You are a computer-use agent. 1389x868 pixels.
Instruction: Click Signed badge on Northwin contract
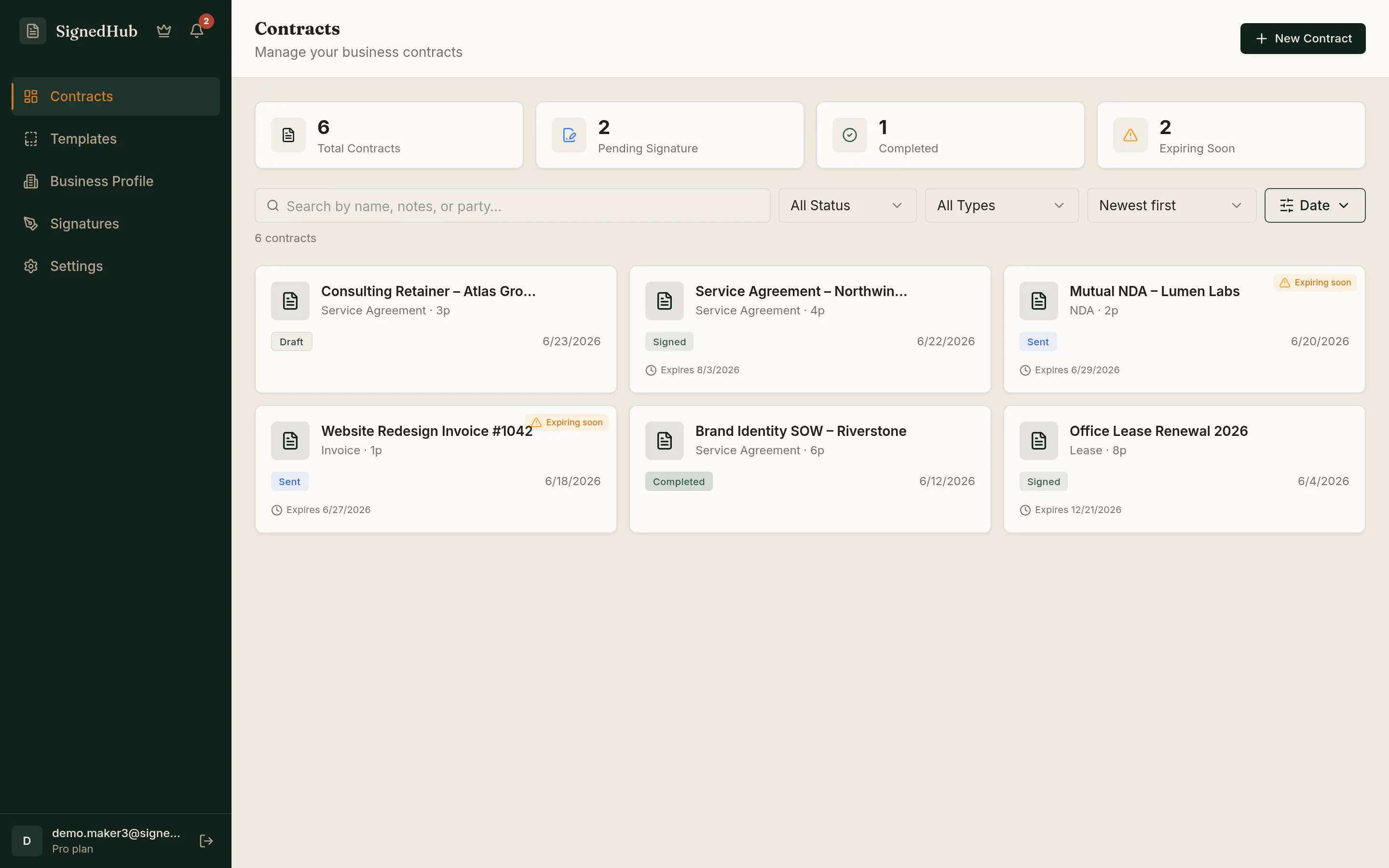click(669, 341)
